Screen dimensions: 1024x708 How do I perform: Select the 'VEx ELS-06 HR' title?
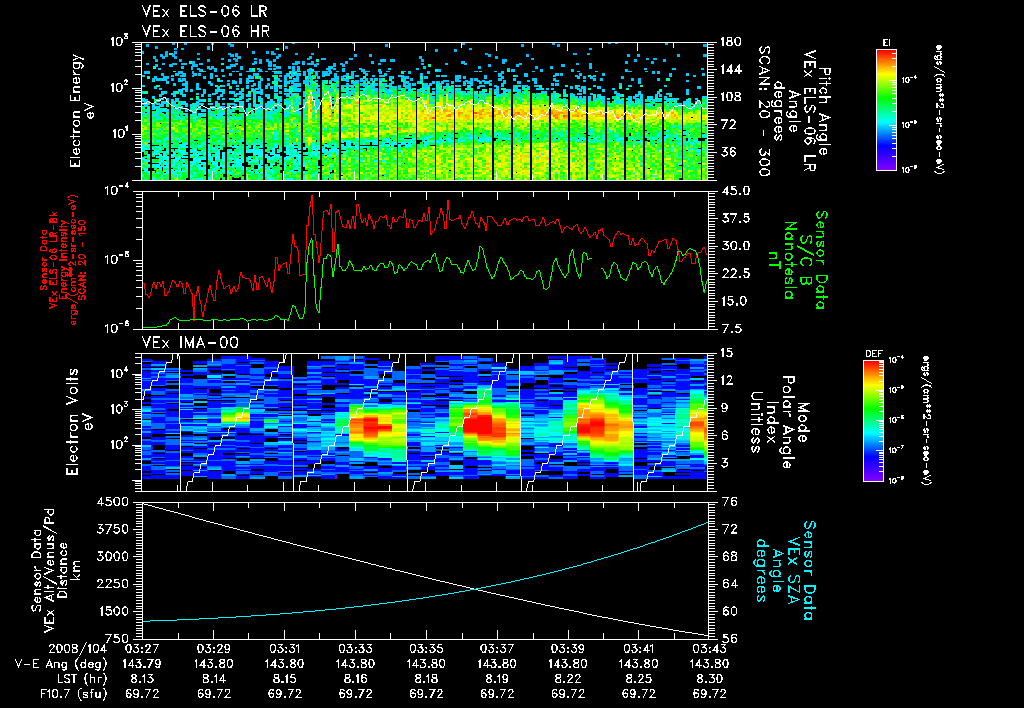(206, 31)
